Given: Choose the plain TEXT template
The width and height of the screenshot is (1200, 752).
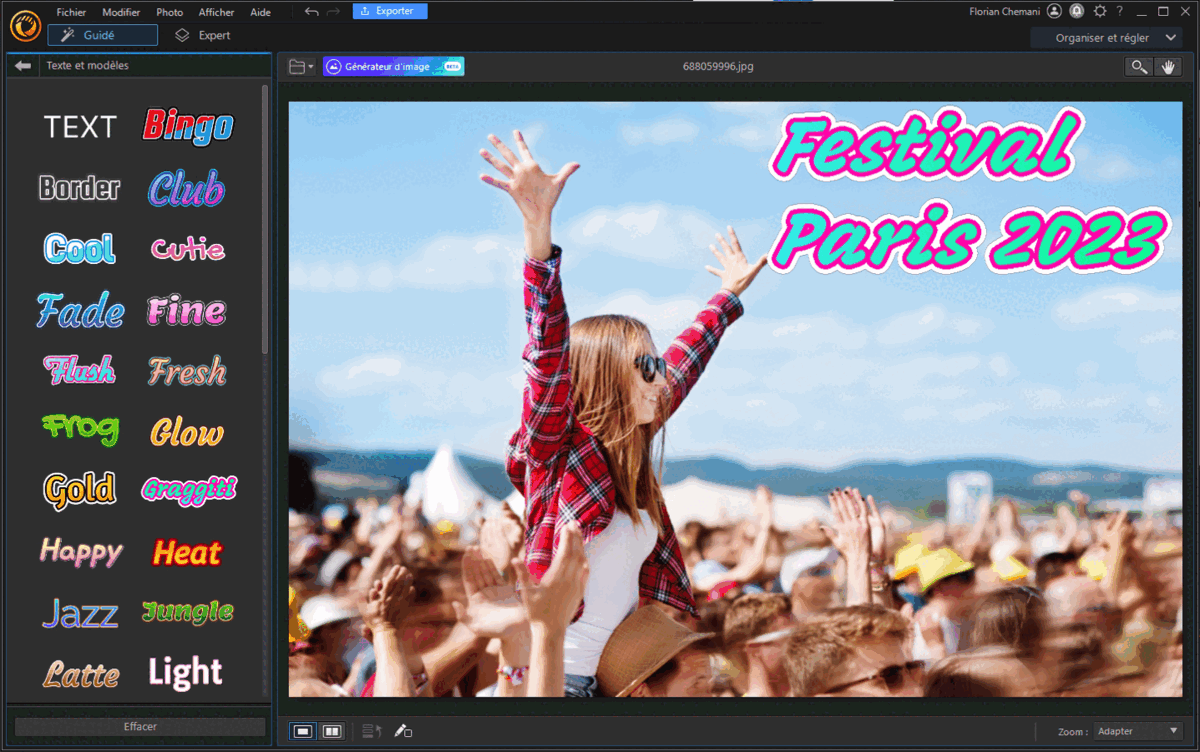Looking at the screenshot, I should (x=80, y=127).
